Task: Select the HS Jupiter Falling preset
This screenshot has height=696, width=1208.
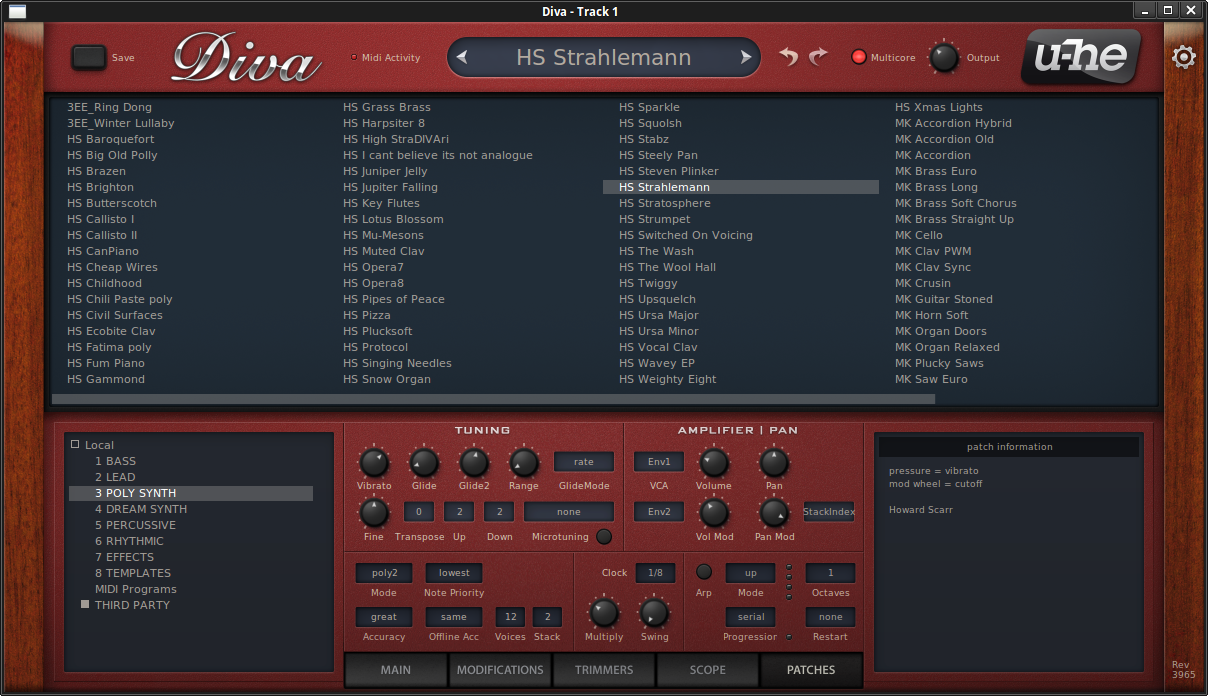Action: [390, 187]
